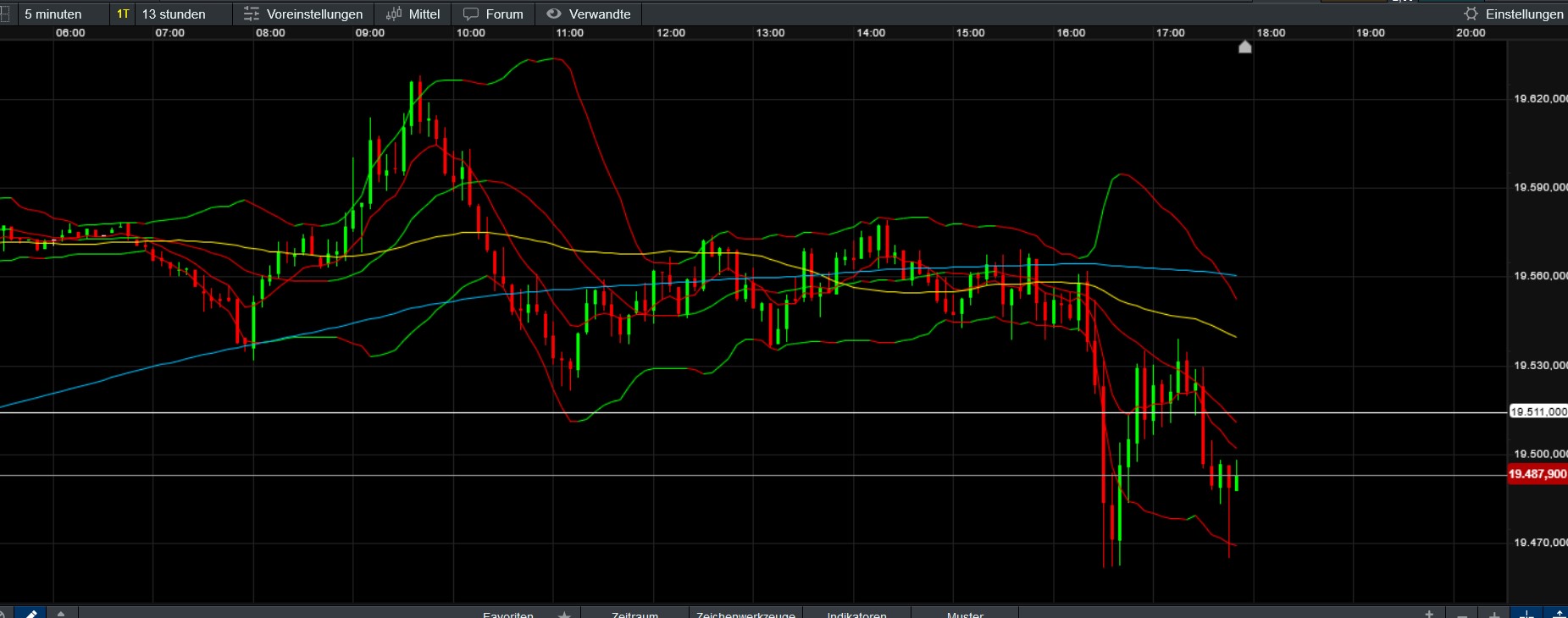The height and width of the screenshot is (618, 1568).
Task: Show Verwandte related instruments
Action: [x=589, y=14]
